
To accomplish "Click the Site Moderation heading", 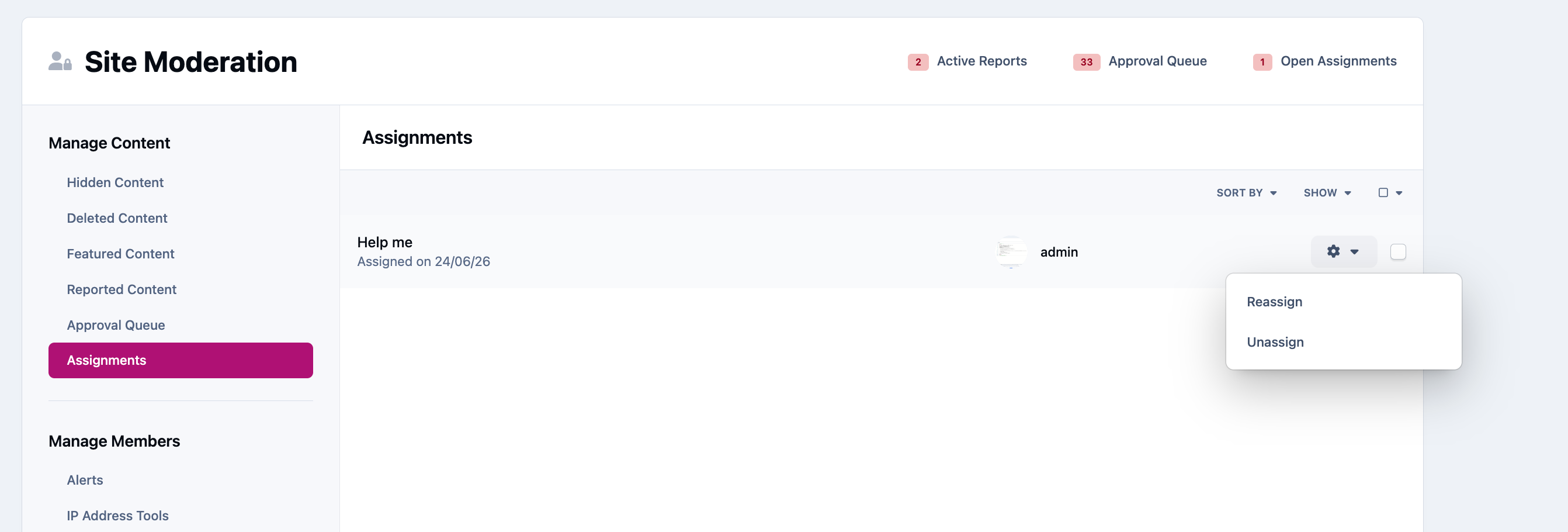I will [x=190, y=61].
